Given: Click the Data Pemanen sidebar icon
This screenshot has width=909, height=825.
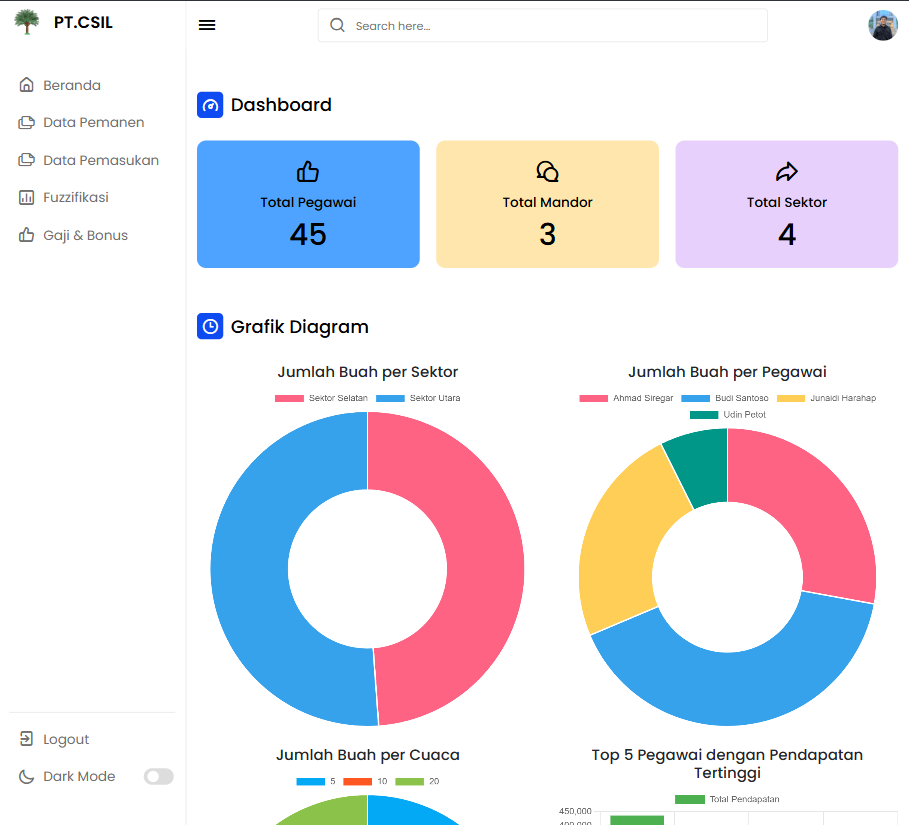Looking at the screenshot, I should tap(26, 122).
